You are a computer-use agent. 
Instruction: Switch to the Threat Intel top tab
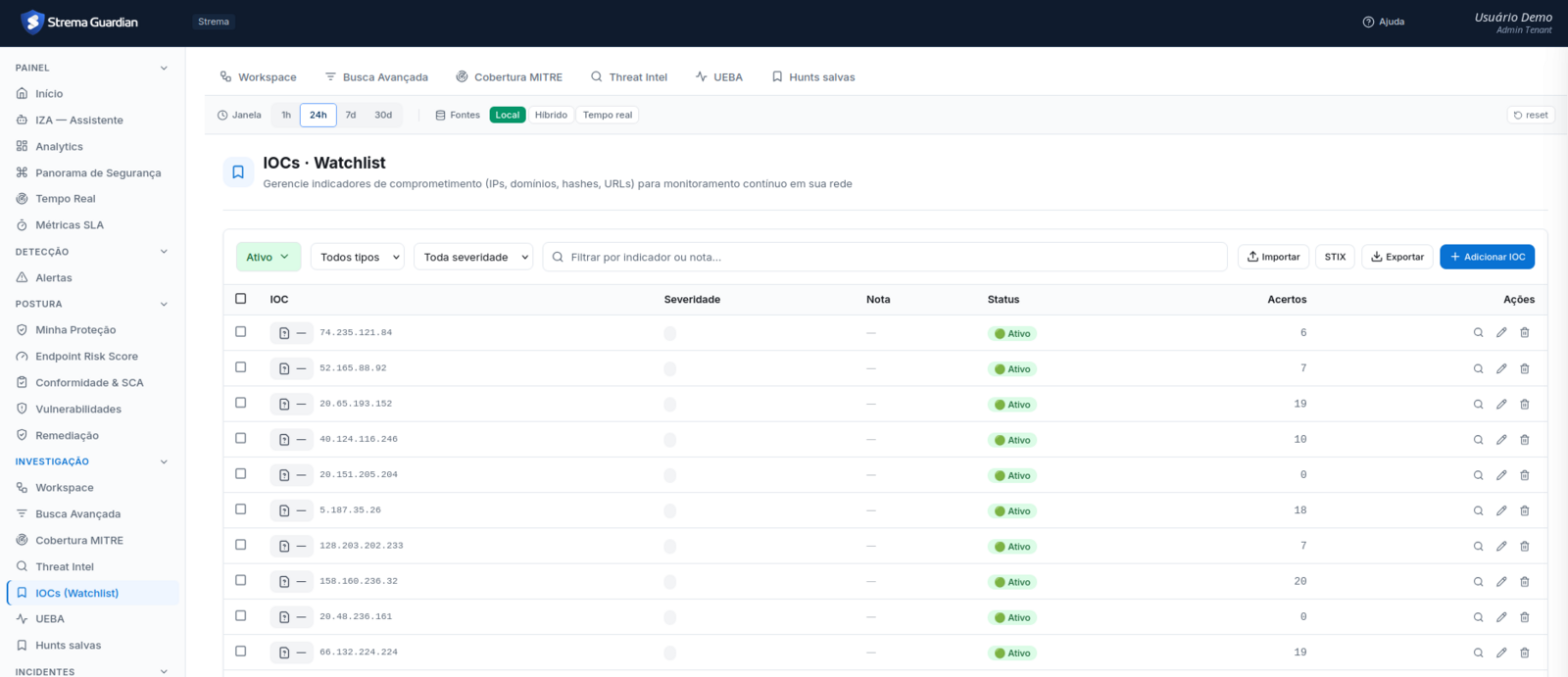[x=628, y=77]
